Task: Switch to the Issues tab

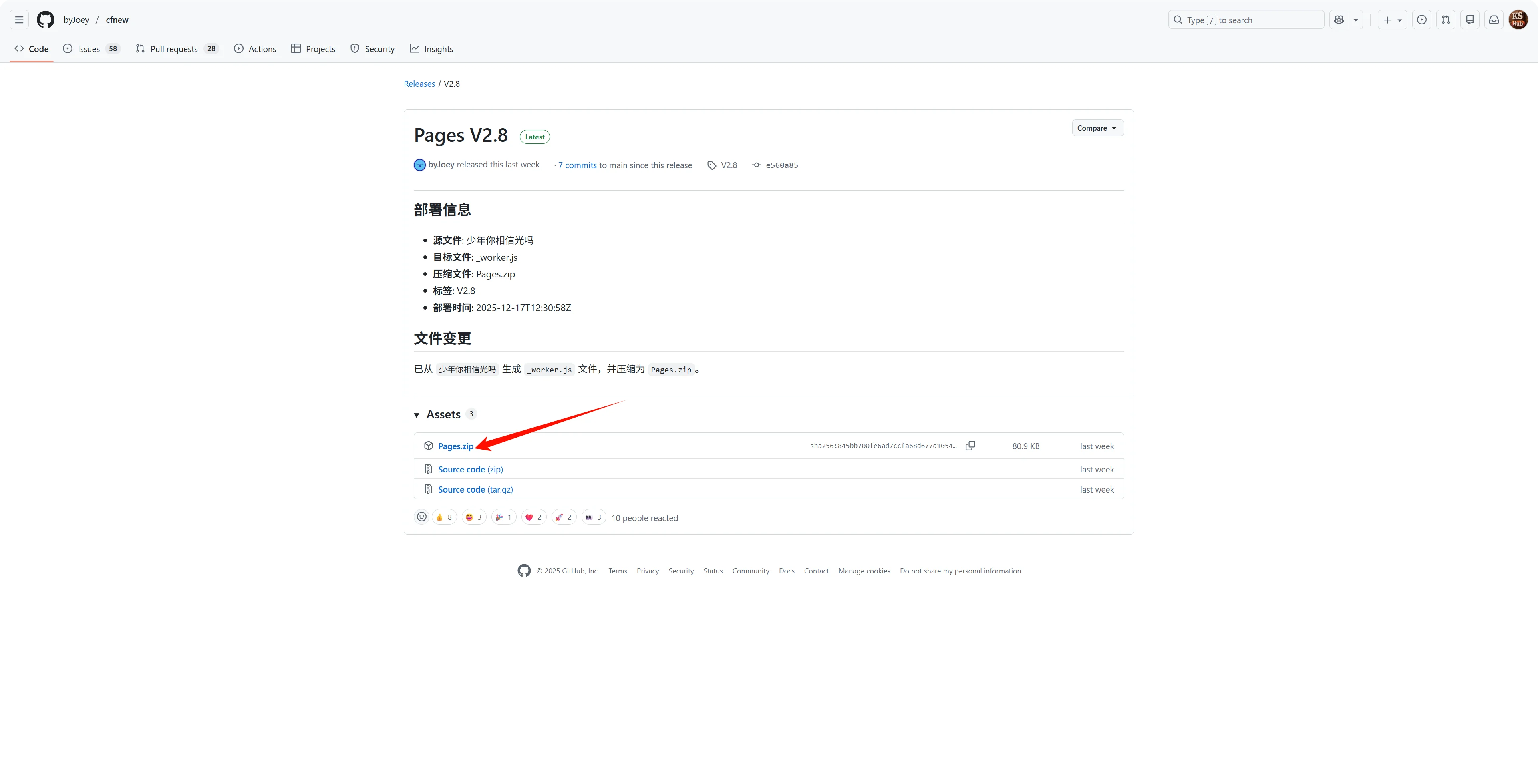Action: (x=89, y=49)
